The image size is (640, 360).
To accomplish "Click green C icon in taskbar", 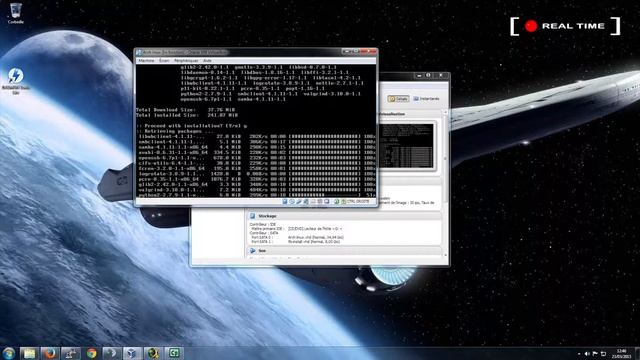I will point(174,353).
